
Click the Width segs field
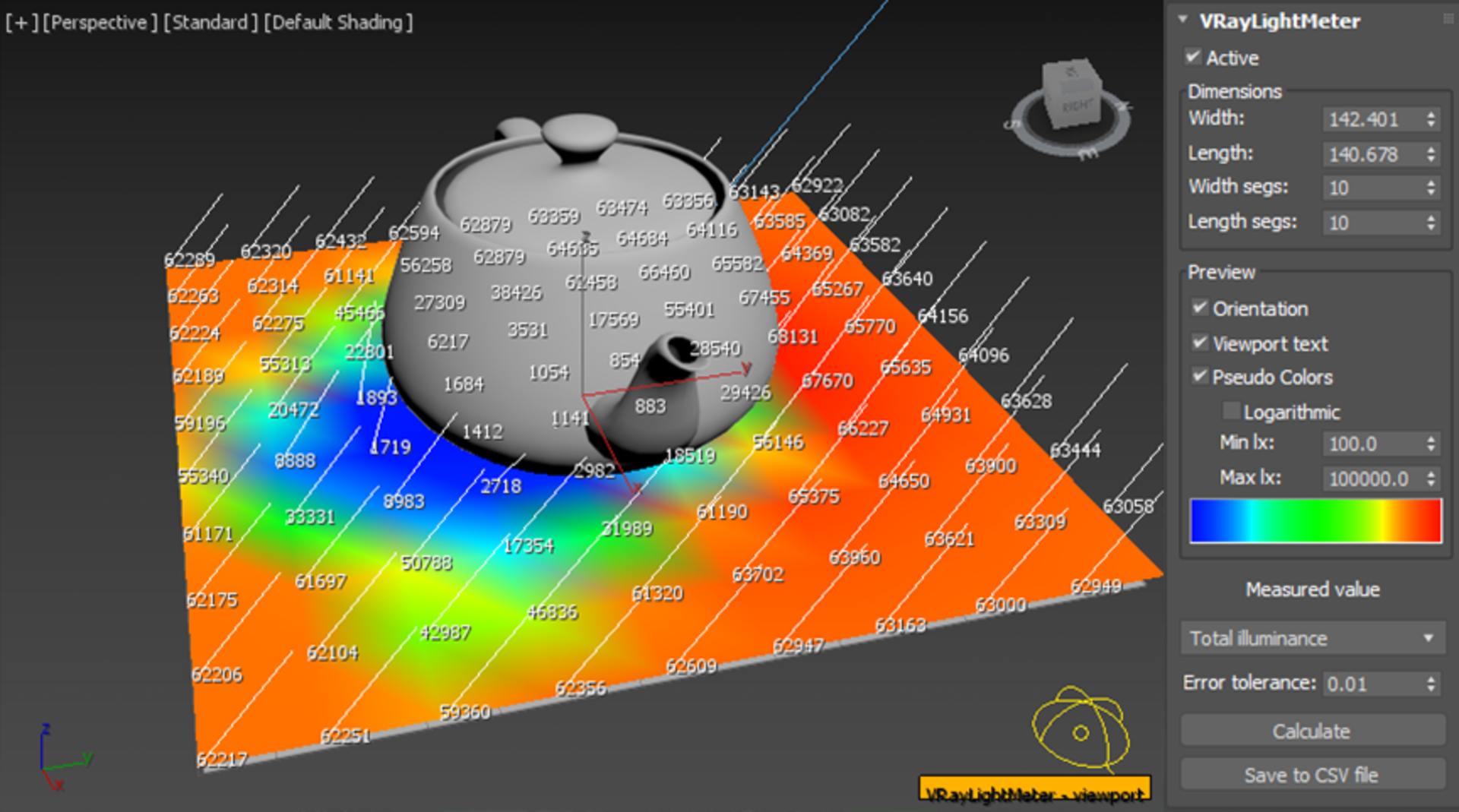[x=1372, y=188]
